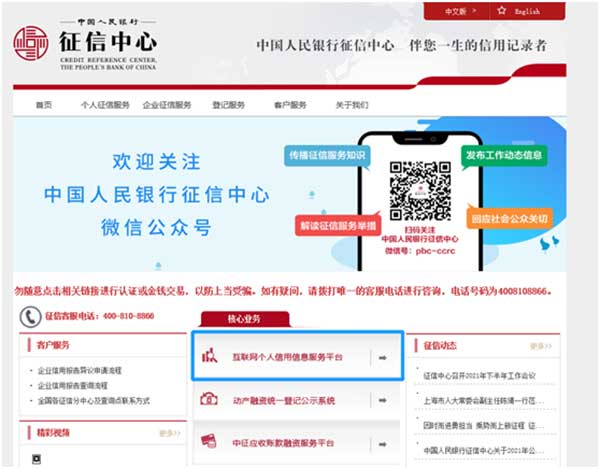Click 征信动态 section heading
The image size is (600, 469).
point(440,346)
